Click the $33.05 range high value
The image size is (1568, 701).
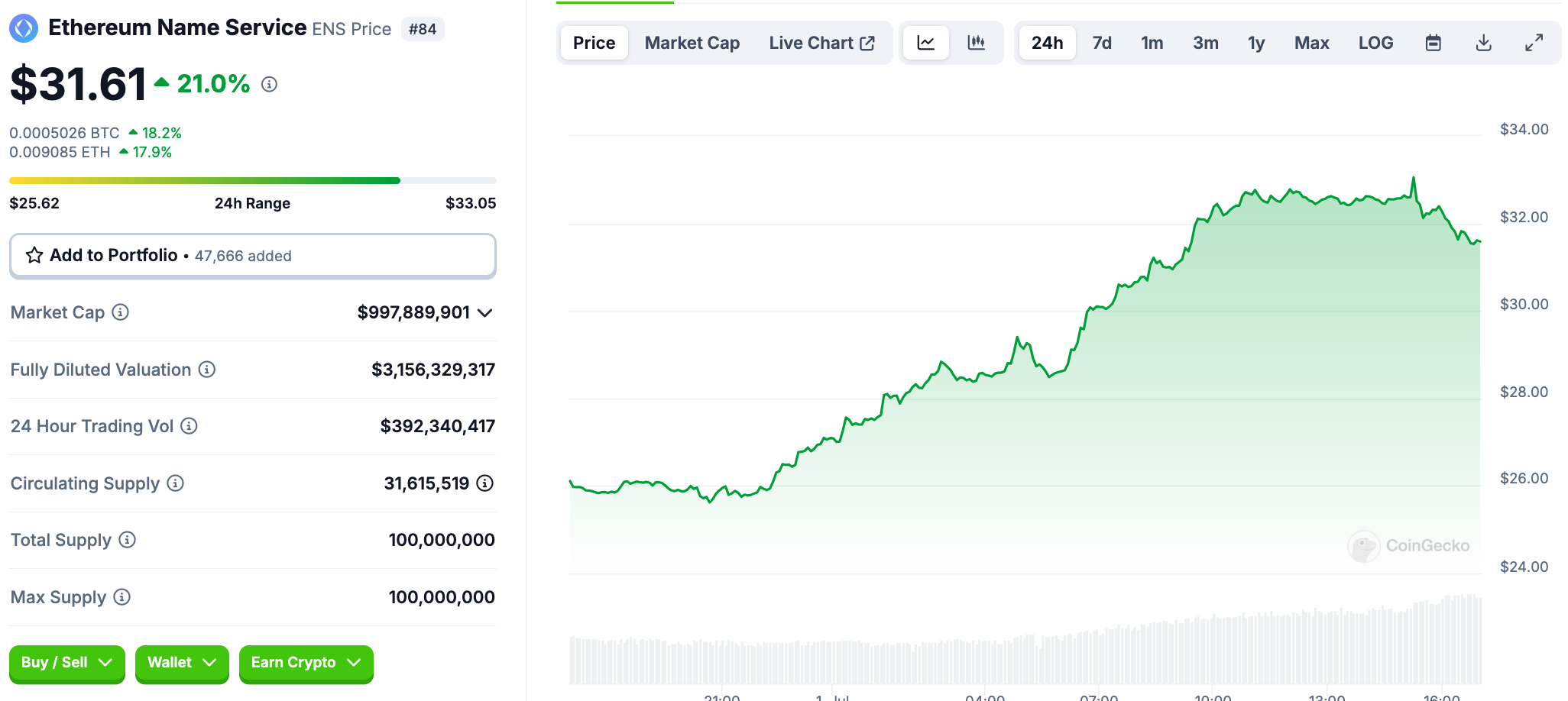tap(471, 203)
